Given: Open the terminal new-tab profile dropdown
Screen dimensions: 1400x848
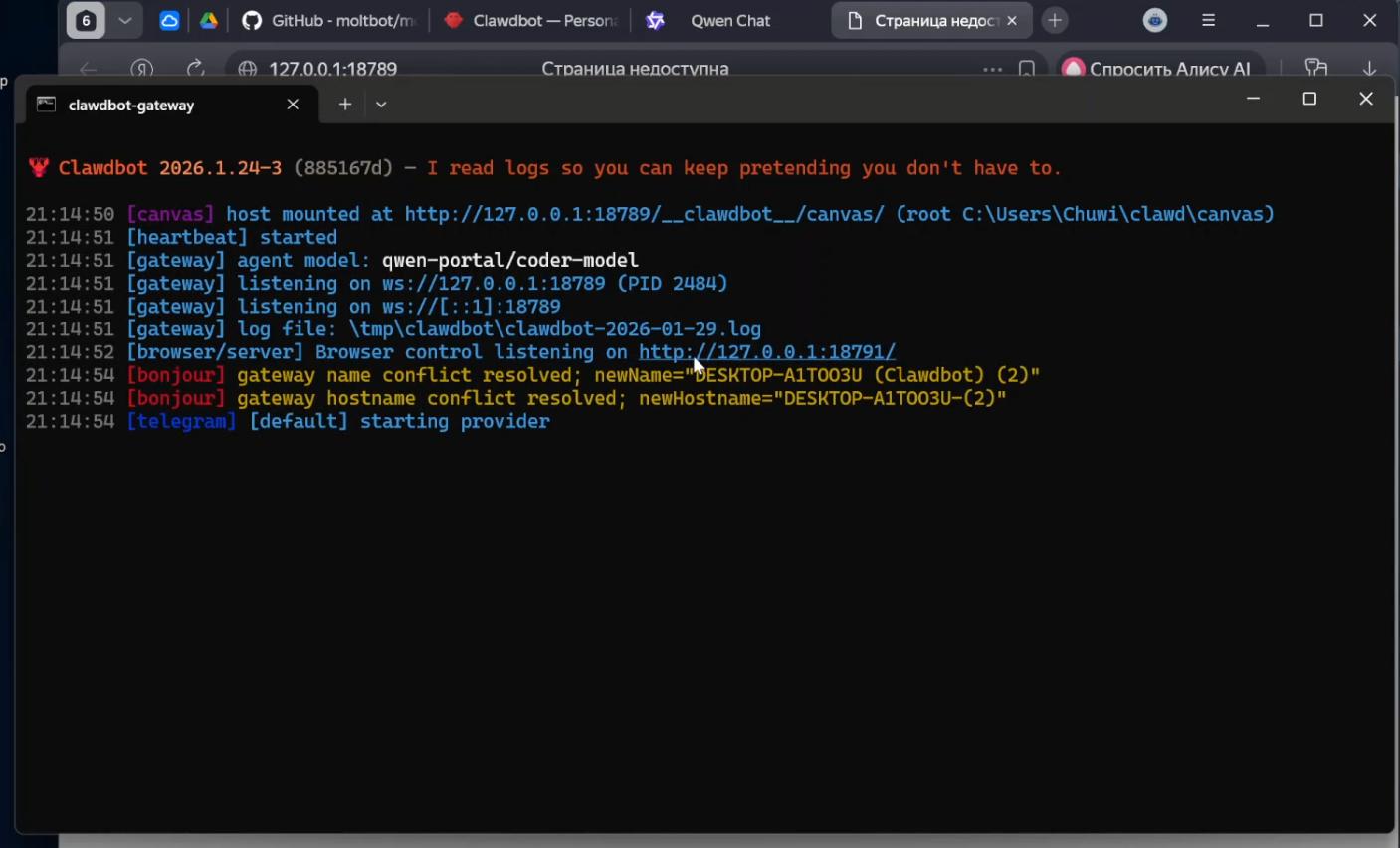Looking at the screenshot, I should pyautogui.click(x=381, y=105).
